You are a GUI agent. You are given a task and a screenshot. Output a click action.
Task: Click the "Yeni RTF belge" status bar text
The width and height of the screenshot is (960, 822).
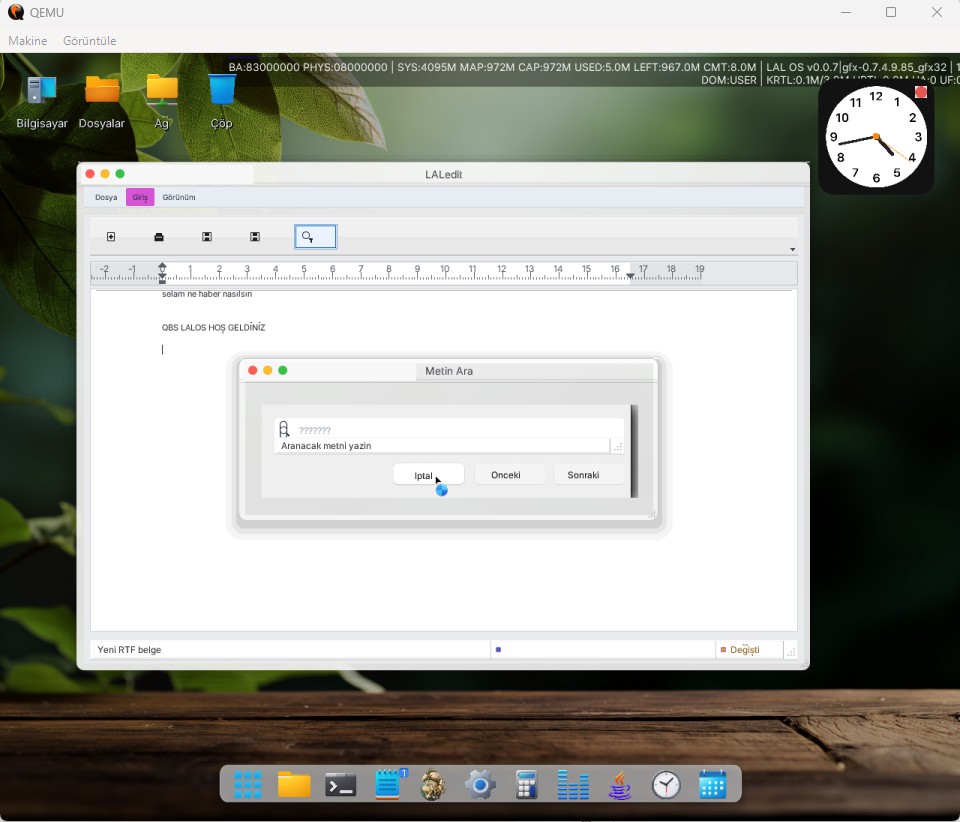coord(129,649)
